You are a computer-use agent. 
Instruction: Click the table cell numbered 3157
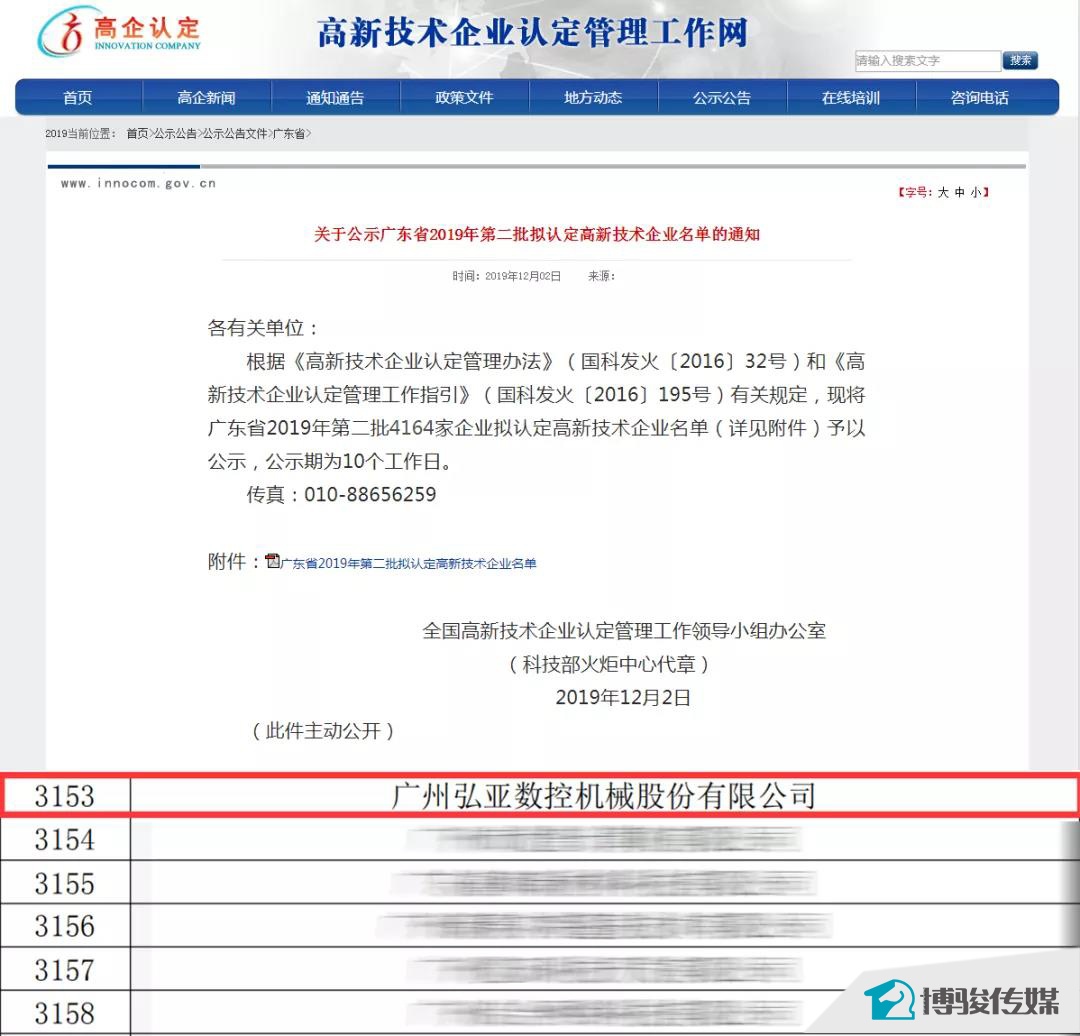[x=65, y=970]
